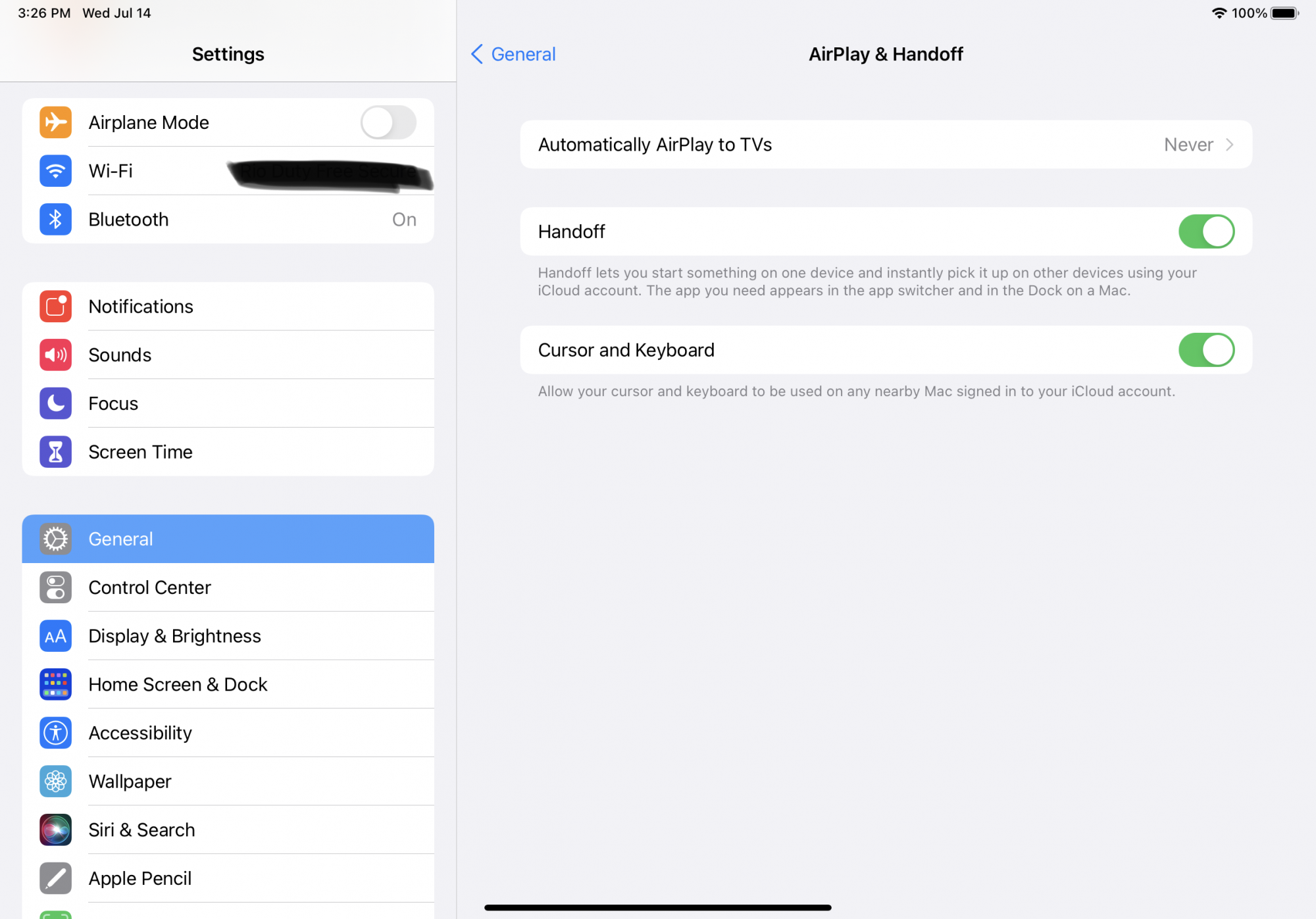Tap the Siri & Search icon

(x=55, y=830)
